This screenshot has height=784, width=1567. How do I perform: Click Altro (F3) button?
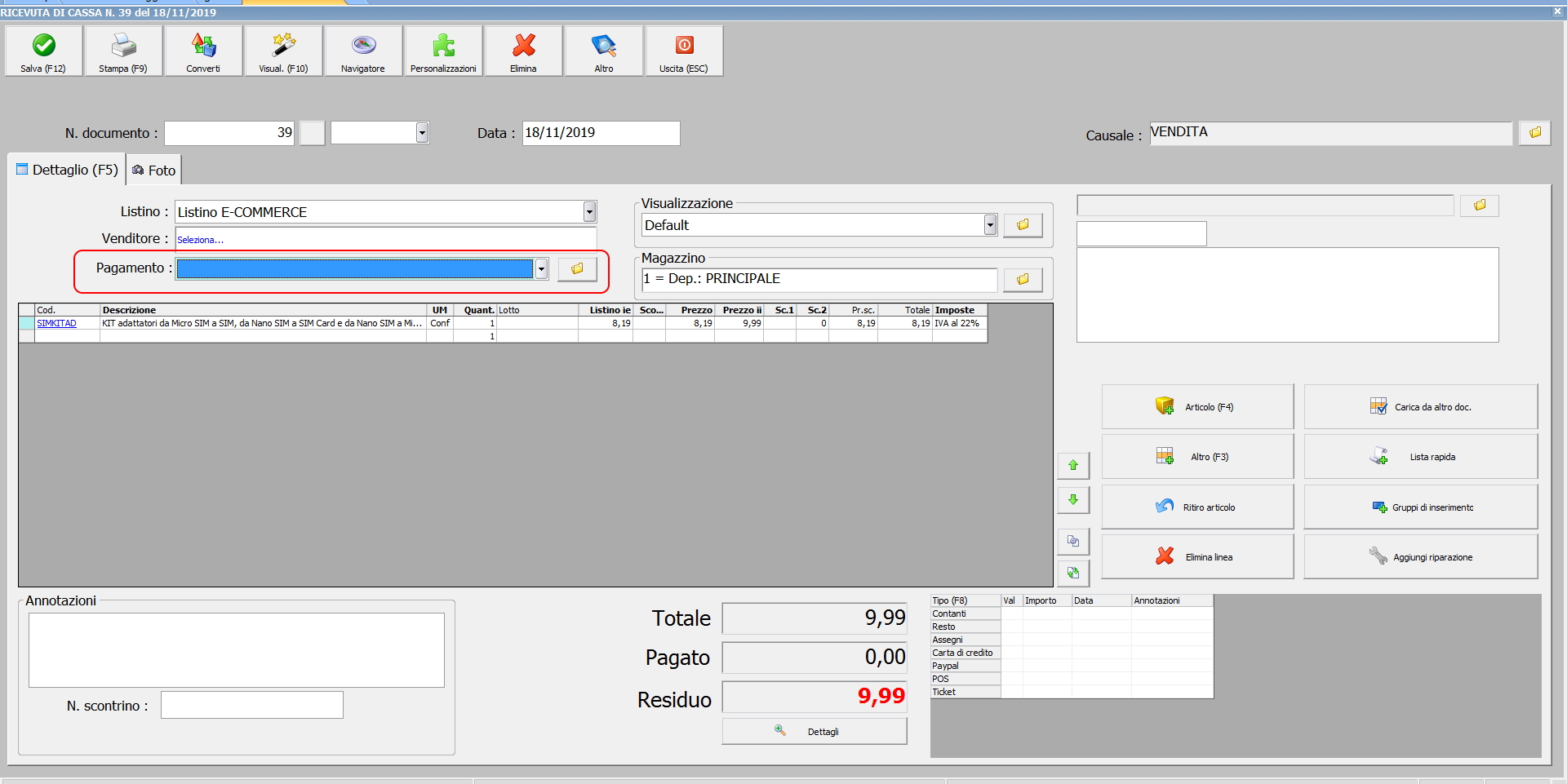pyautogui.click(x=1197, y=457)
